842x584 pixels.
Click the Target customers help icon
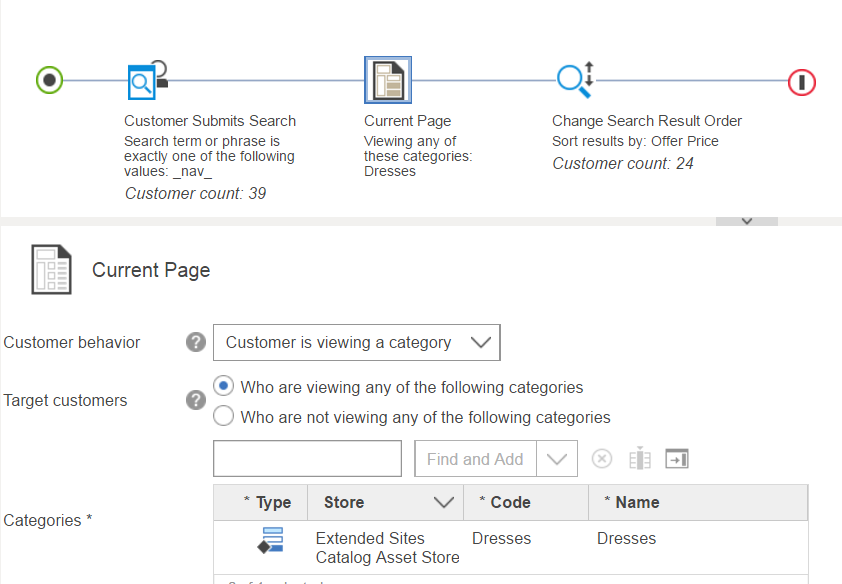pyautogui.click(x=196, y=400)
